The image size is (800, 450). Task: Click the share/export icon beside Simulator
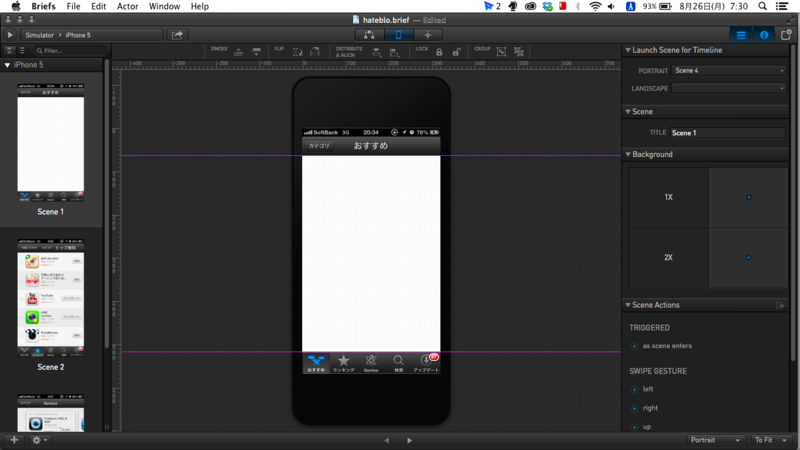[177, 35]
